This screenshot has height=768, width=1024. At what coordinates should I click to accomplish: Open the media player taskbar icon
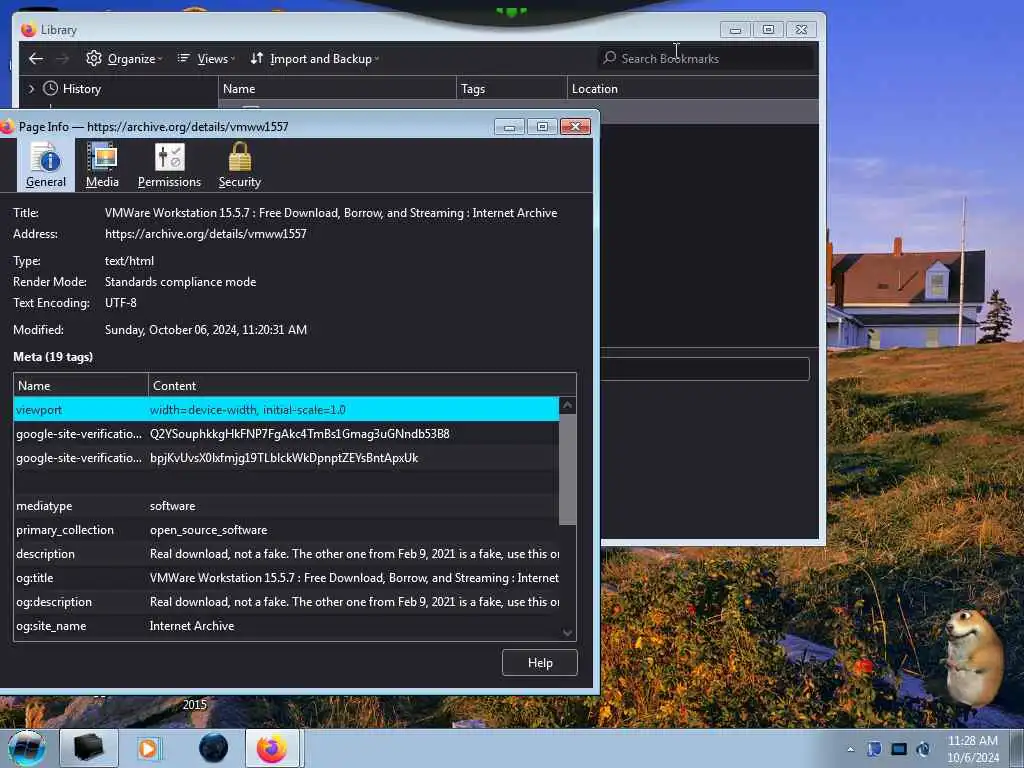pyautogui.click(x=148, y=748)
